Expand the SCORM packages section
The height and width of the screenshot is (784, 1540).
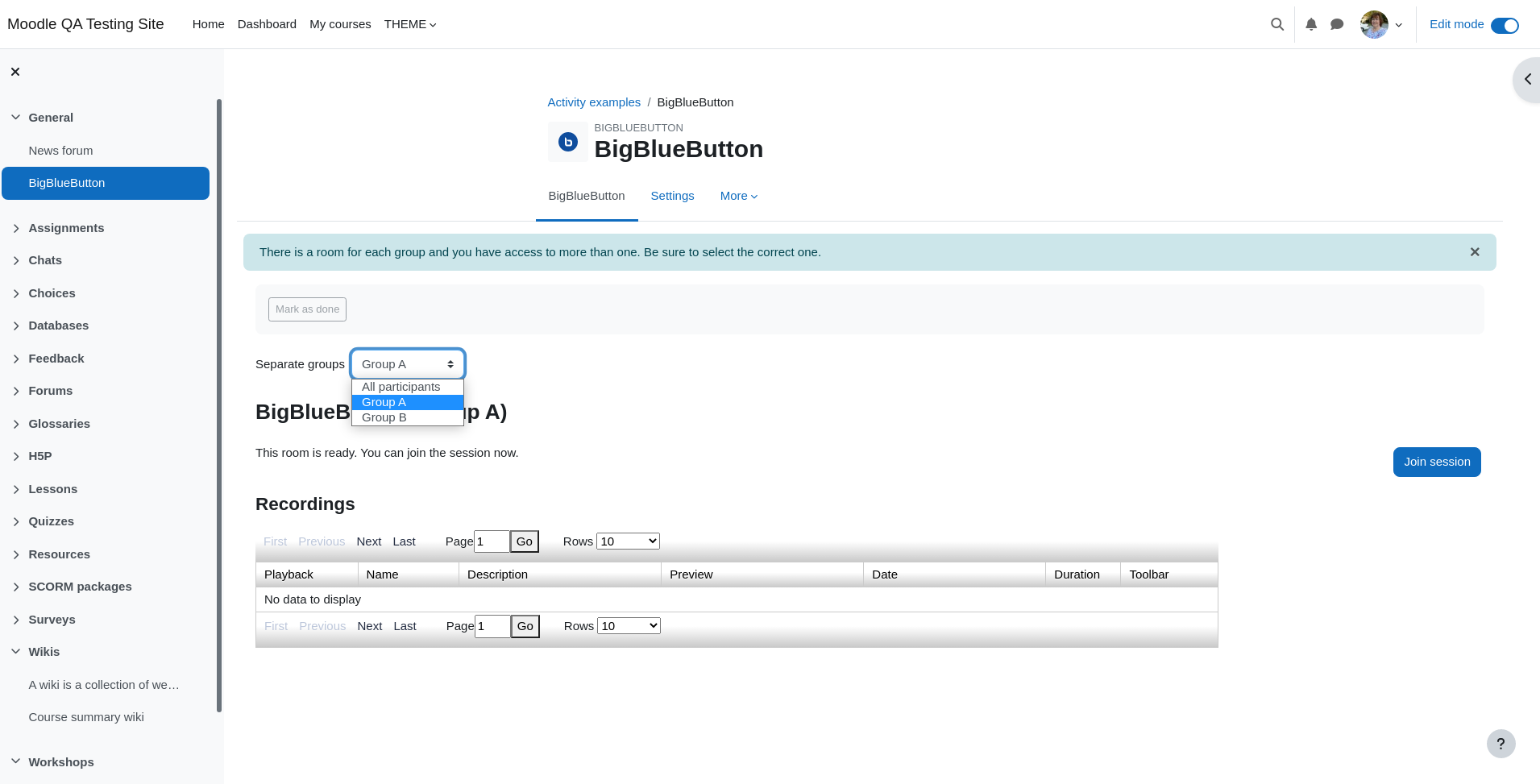coord(16,587)
